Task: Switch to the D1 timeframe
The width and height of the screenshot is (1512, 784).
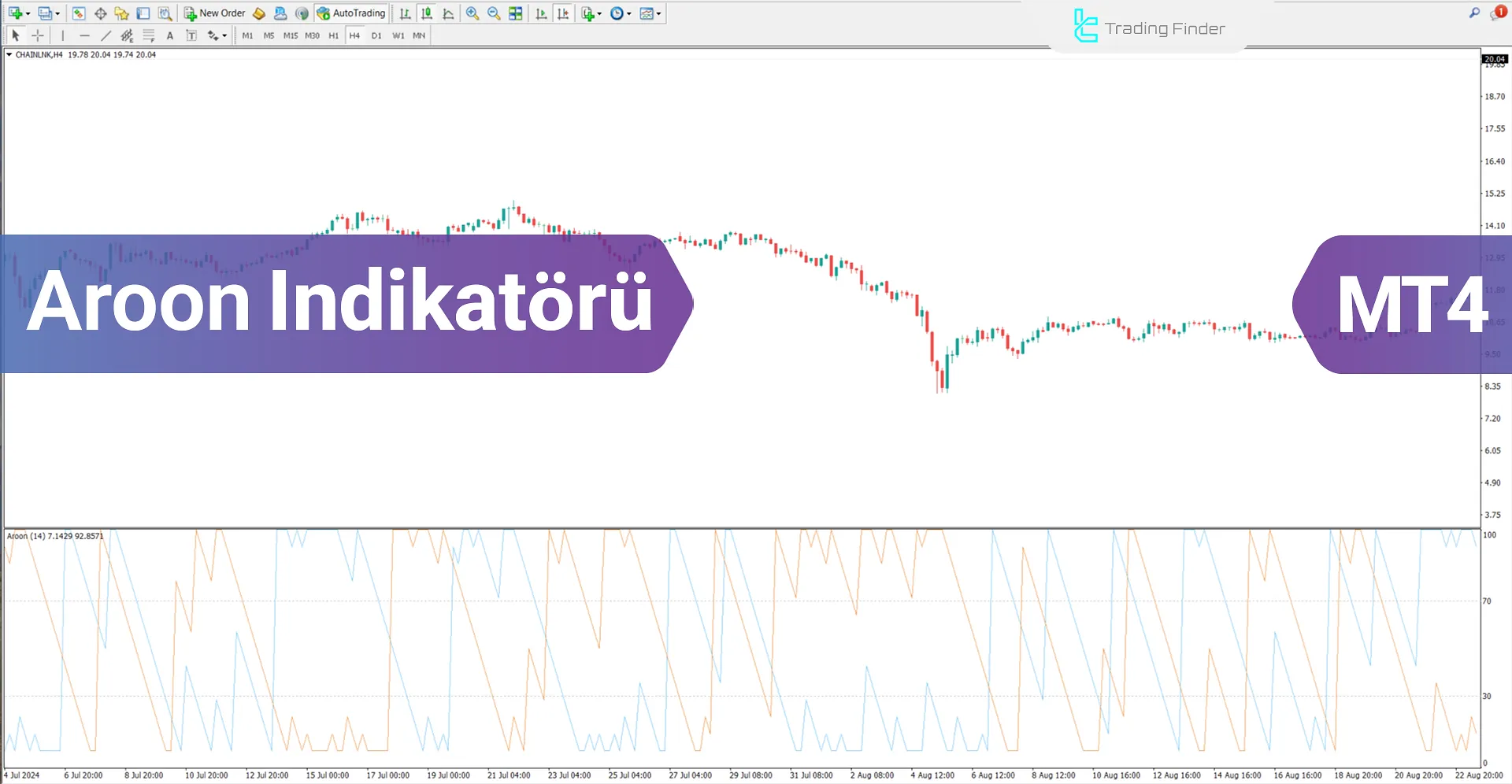Action: [x=376, y=35]
